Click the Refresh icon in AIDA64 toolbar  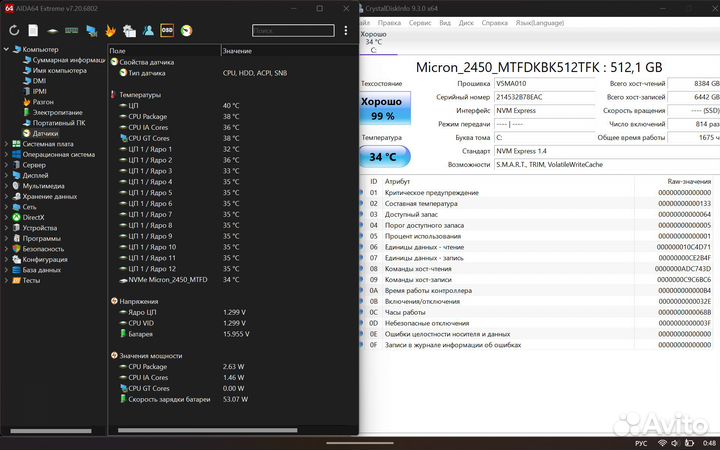(x=14, y=30)
